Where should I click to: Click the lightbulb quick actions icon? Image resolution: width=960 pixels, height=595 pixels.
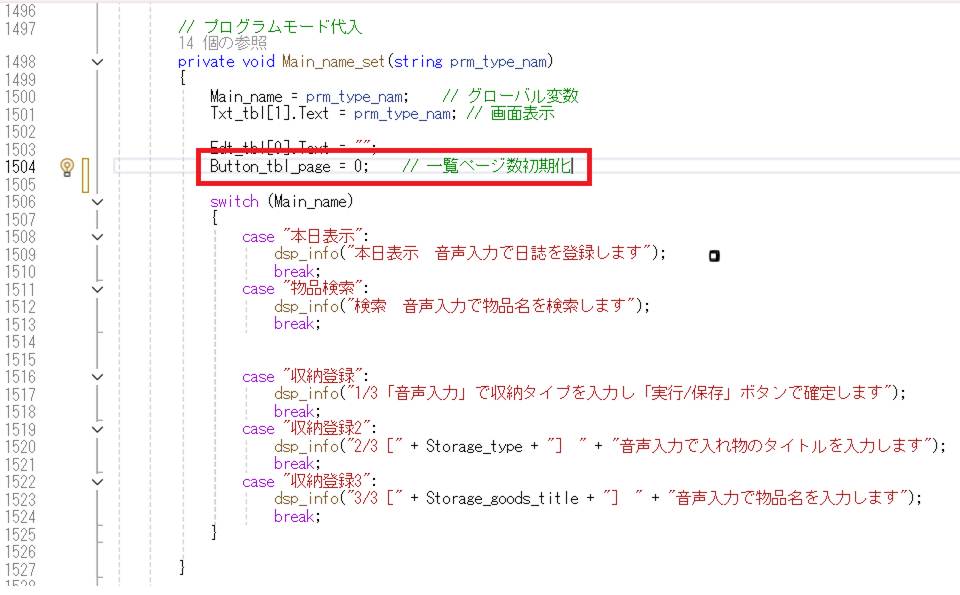[67, 166]
